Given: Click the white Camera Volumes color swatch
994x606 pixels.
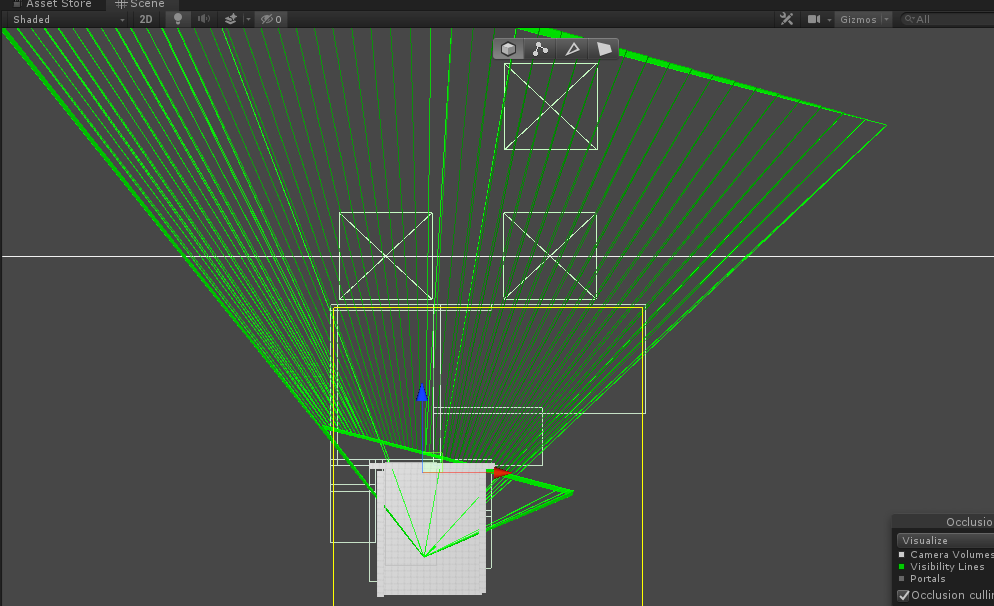Looking at the screenshot, I should tap(901, 555).
